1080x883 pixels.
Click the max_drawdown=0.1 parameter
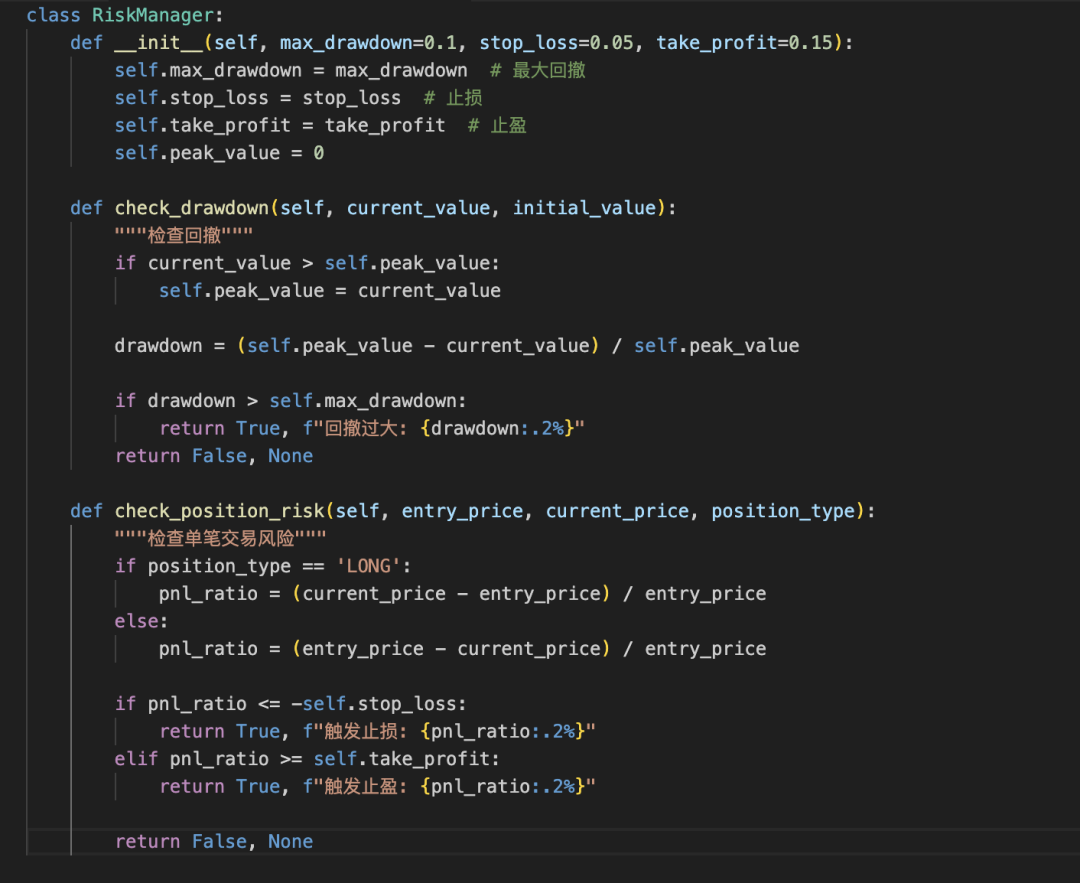(368, 43)
